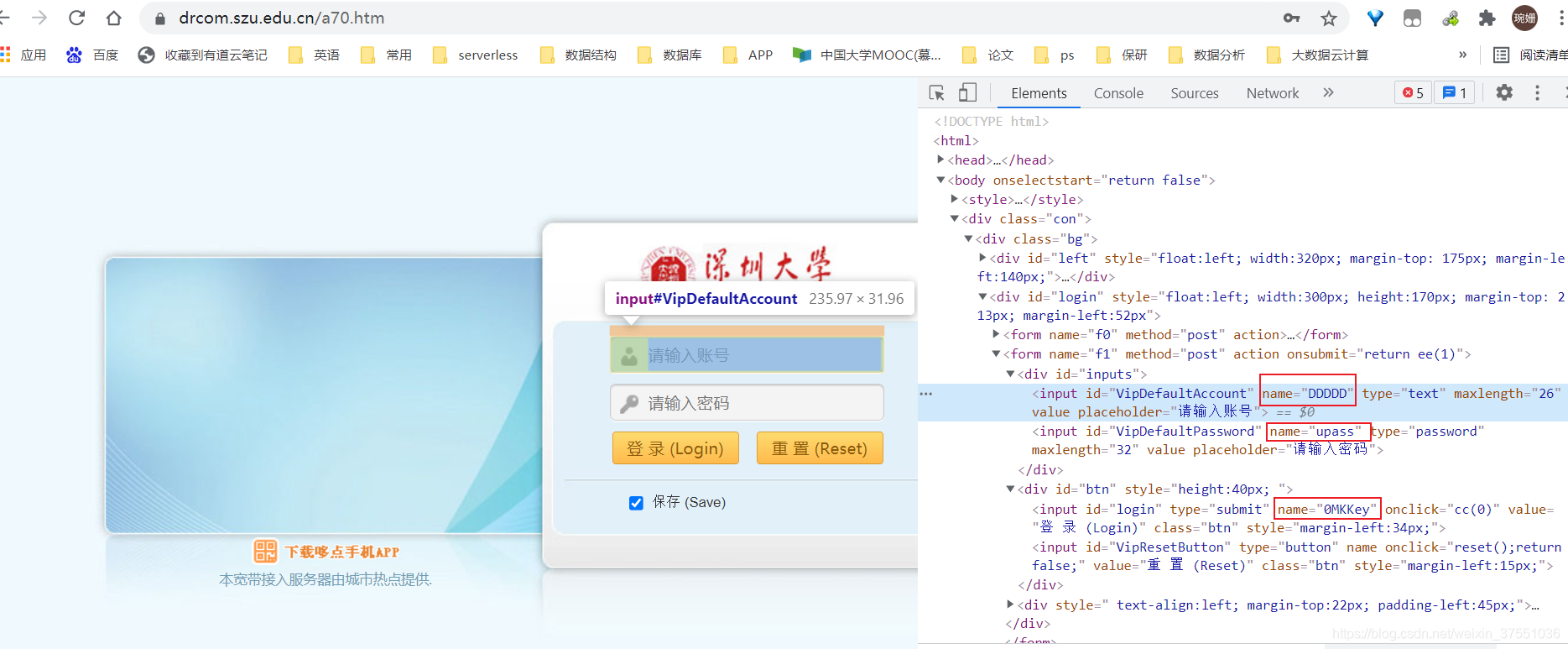The width and height of the screenshot is (1568, 649).
Task: Click the 请输入密码 password field
Action: 747,403
